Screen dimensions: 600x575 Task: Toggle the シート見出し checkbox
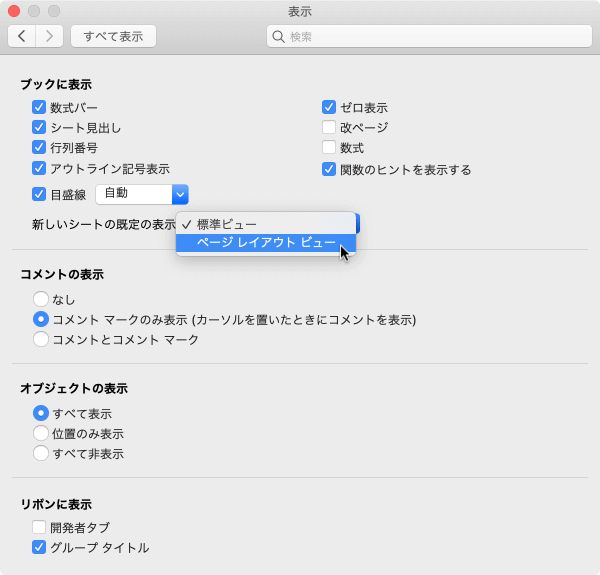tap(40, 127)
